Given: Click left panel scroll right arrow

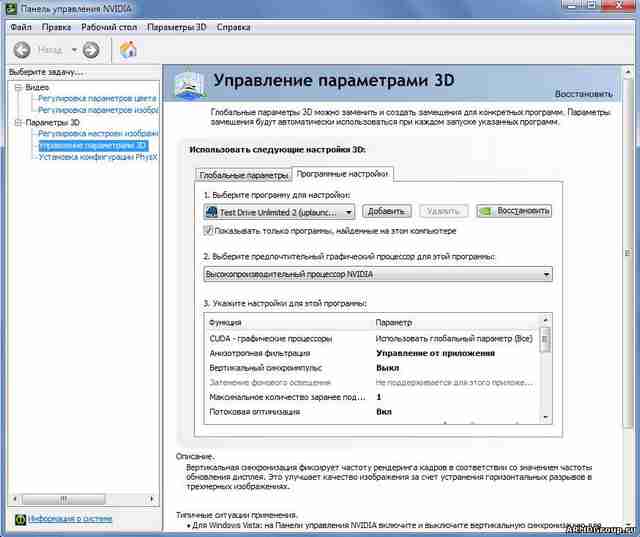Looking at the screenshot, I should (x=151, y=499).
